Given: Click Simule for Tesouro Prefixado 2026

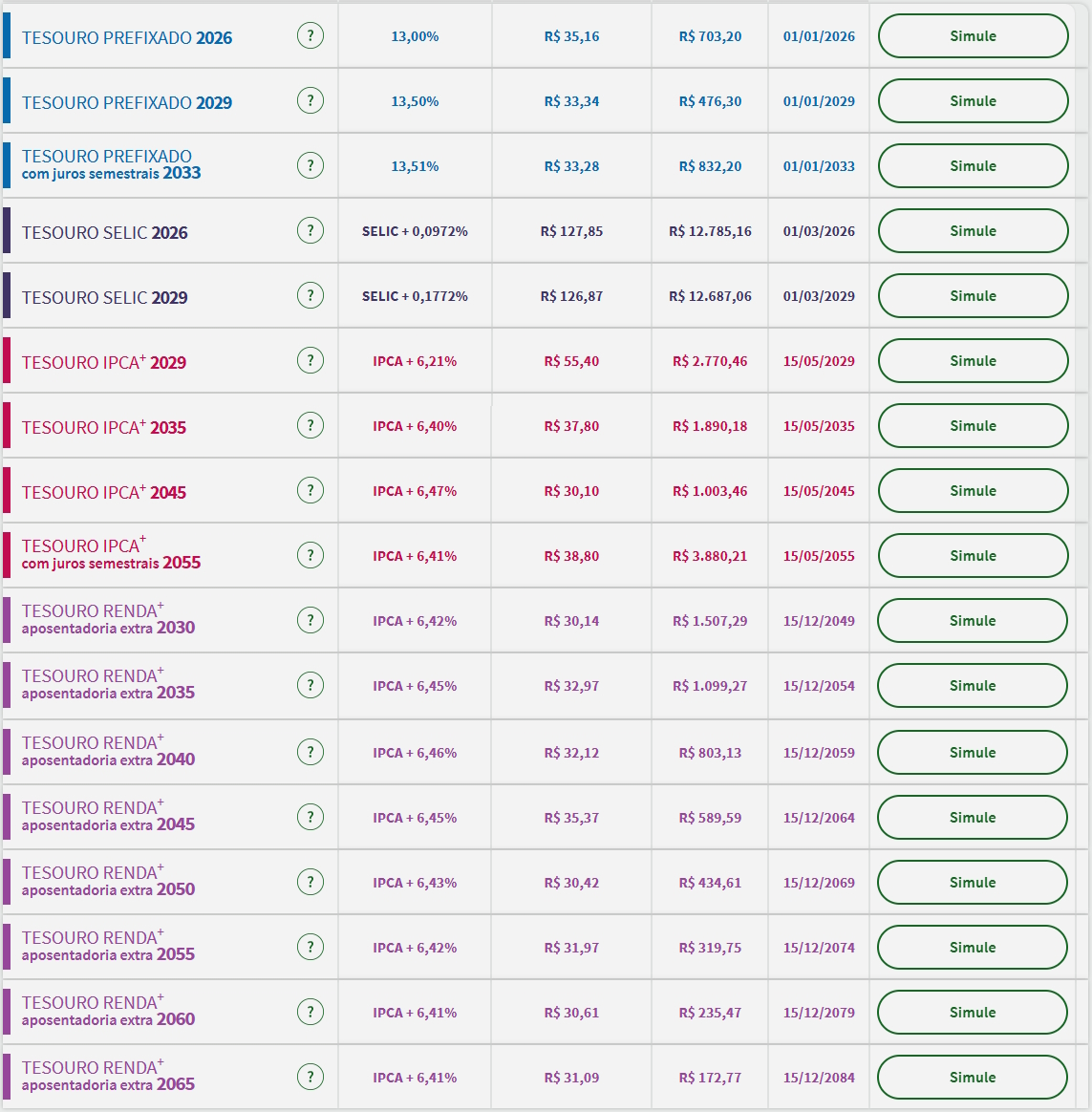Looking at the screenshot, I should 973,36.
